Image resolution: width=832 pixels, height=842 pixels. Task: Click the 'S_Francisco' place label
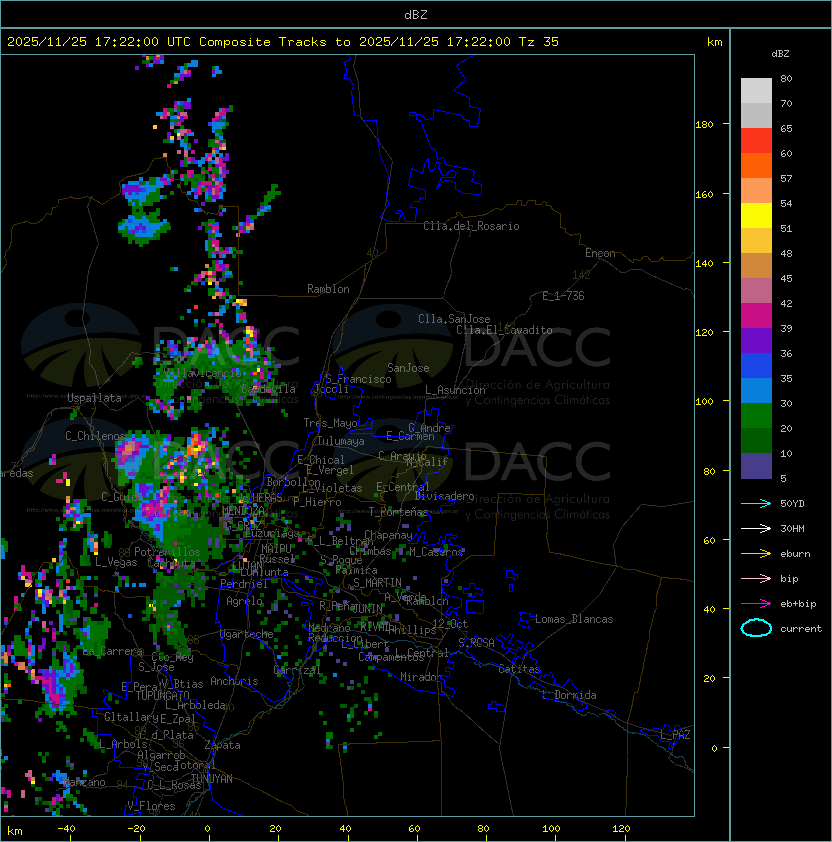(358, 379)
